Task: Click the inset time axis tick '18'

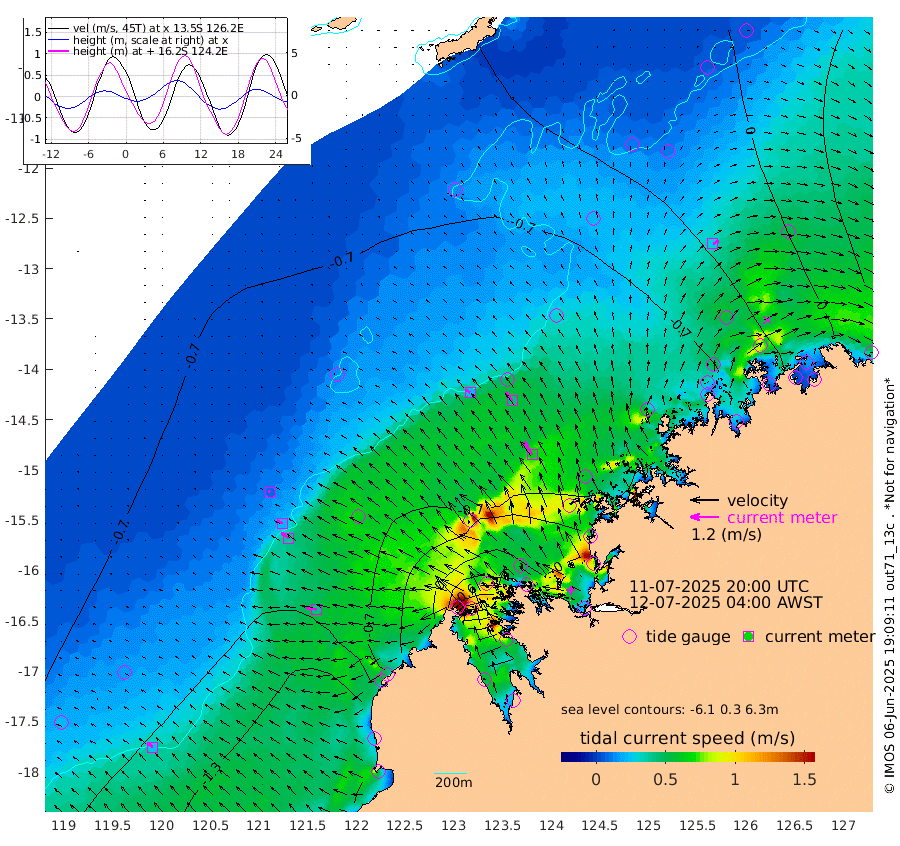Action: (x=238, y=154)
